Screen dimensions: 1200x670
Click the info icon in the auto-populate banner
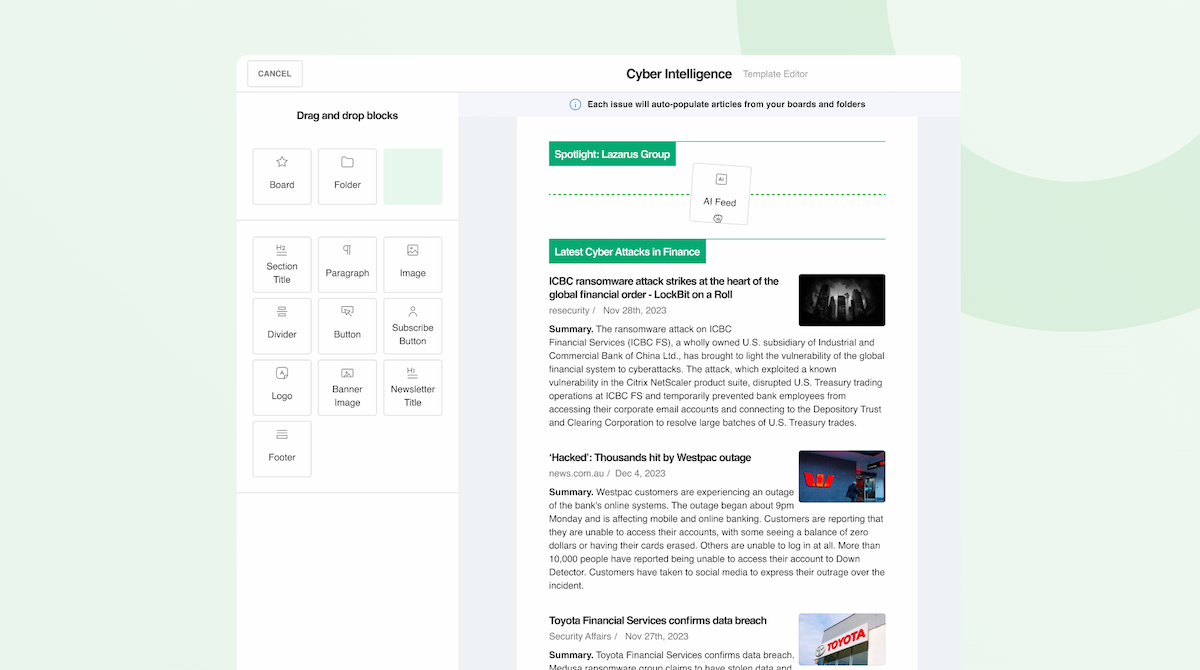(575, 104)
